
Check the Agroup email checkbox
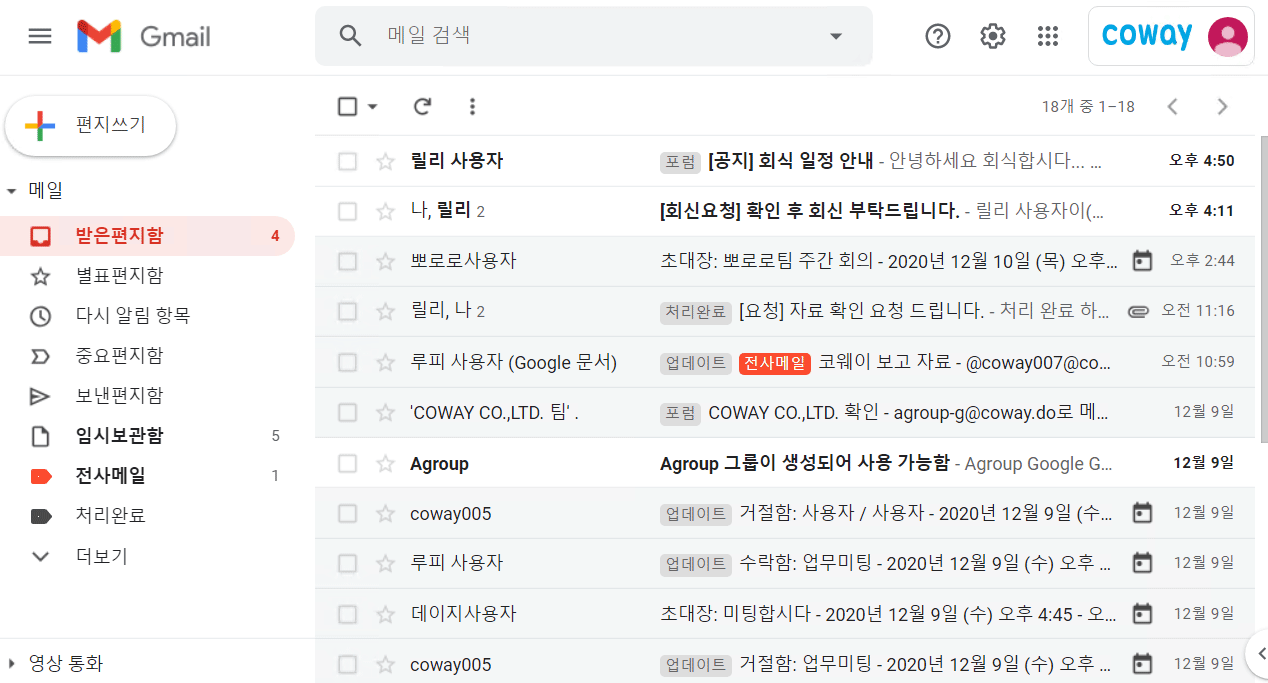point(347,463)
